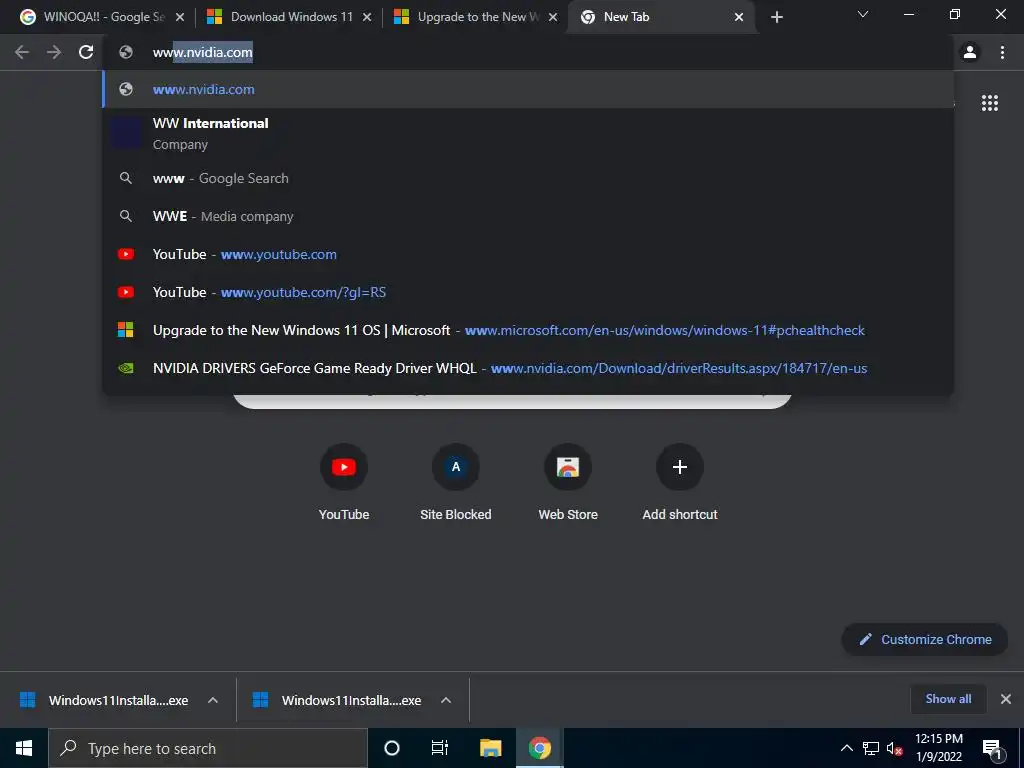Screen dimensions: 1024x768
Task: Open the notification center icon
Action: click(x=991, y=748)
